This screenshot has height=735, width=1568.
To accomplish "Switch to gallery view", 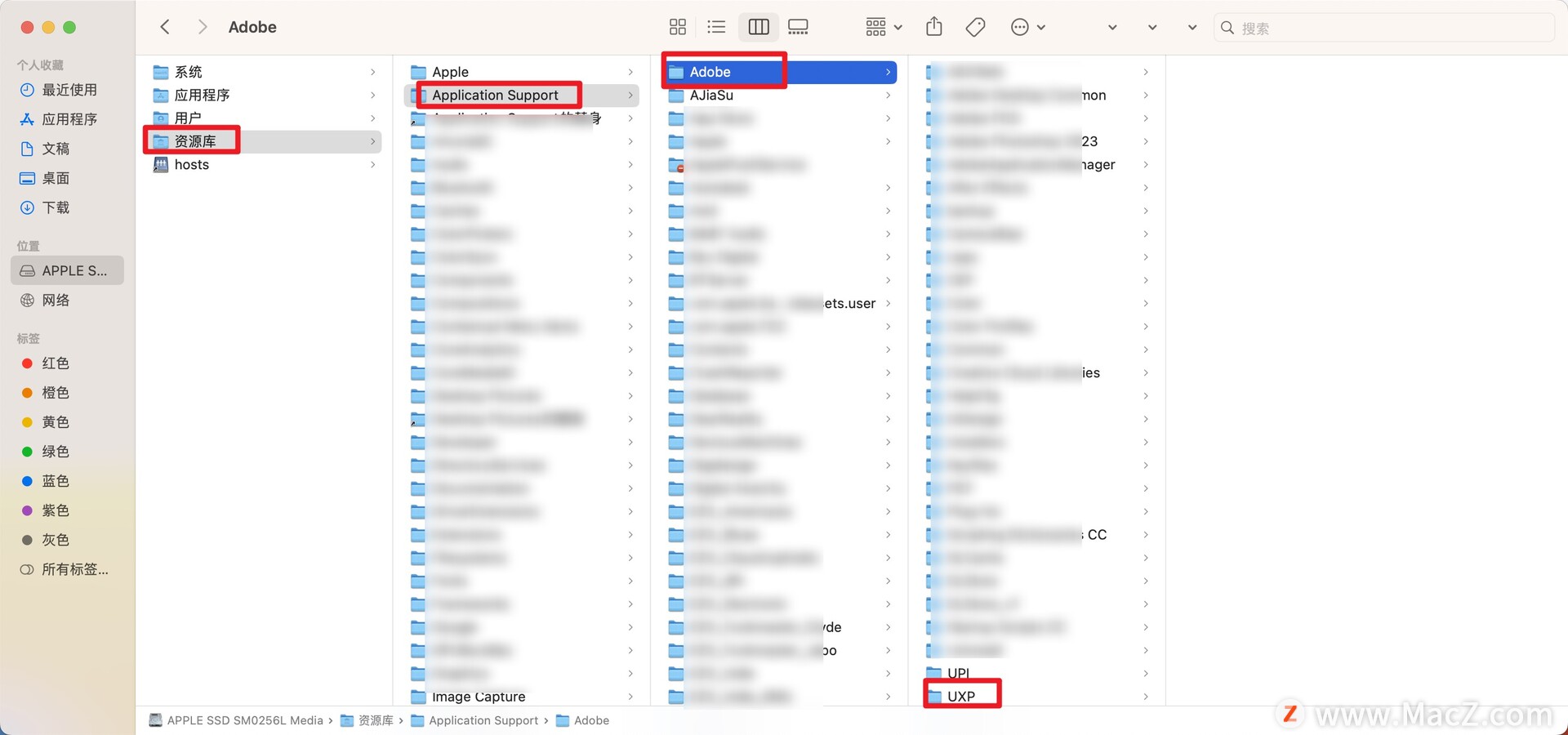I will pos(798,27).
